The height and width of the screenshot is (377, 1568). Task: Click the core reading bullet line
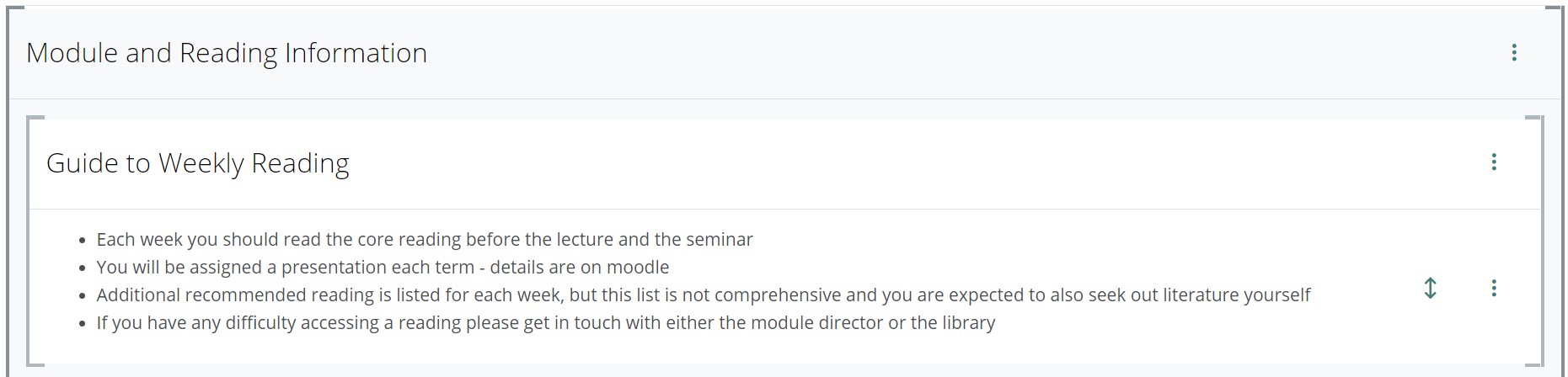point(425,240)
